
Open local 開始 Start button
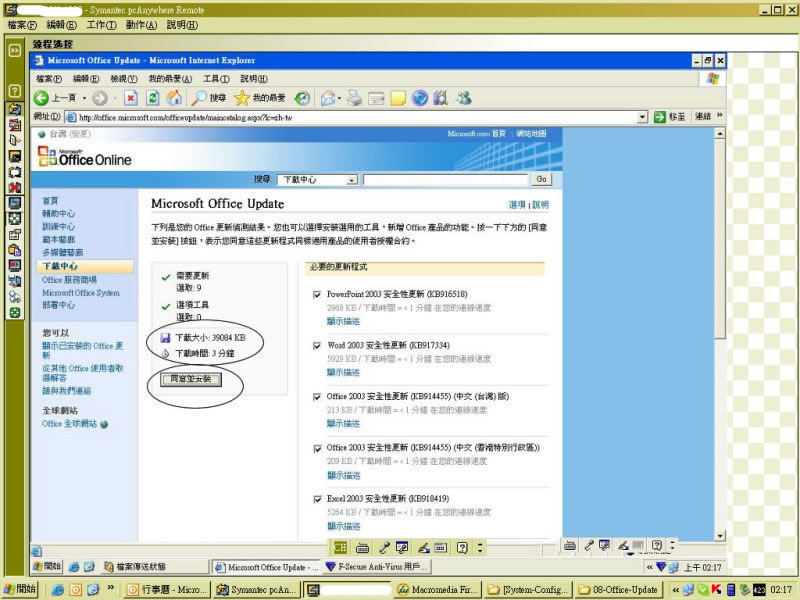pyautogui.click(x=20, y=589)
